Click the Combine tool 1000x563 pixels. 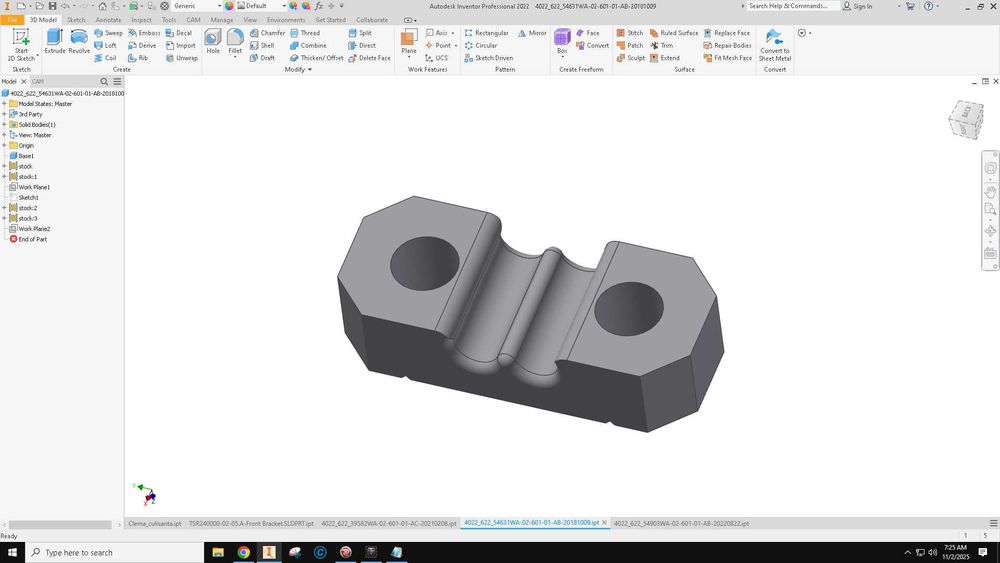308,45
